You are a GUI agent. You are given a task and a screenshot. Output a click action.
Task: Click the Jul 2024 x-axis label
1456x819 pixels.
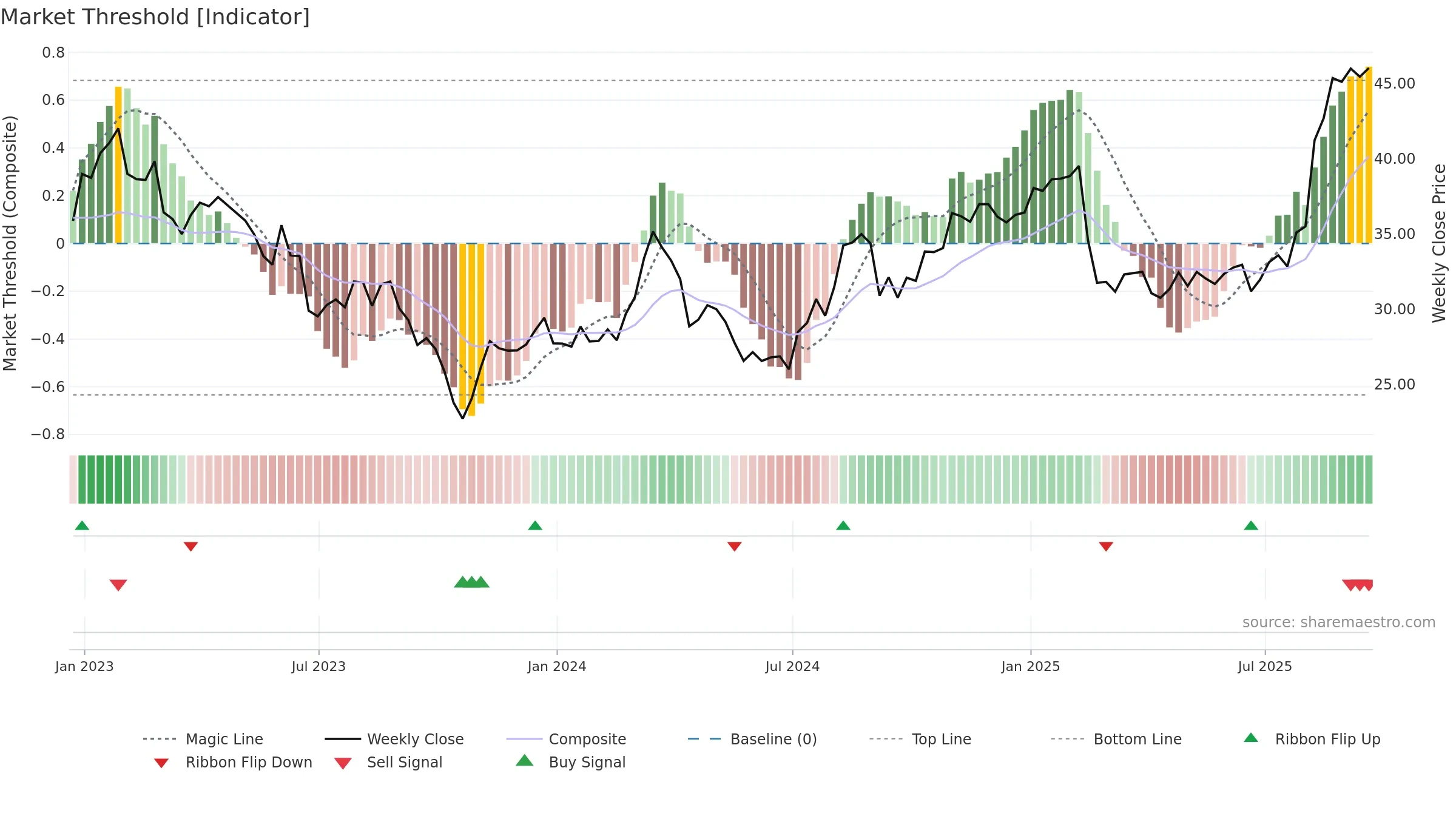pyautogui.click(x=792, y=666)
